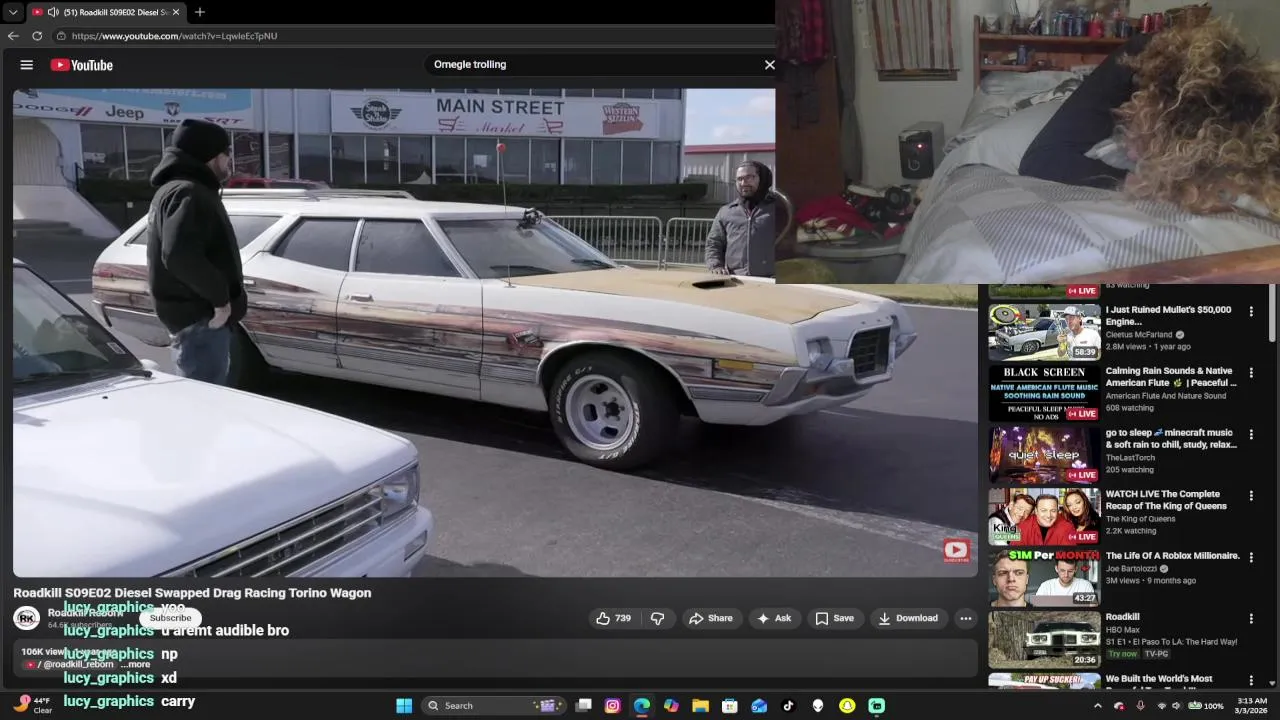Image resolution: width=1280 pixels, height=720 pixels.
Task: Click the video player area
Action: [x=495, y=332]
